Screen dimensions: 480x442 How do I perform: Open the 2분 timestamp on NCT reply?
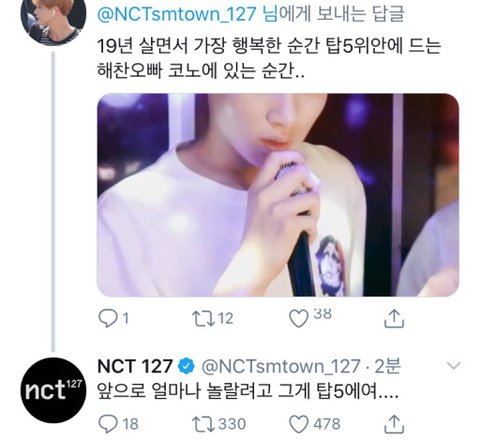click(x=387, y=366)
